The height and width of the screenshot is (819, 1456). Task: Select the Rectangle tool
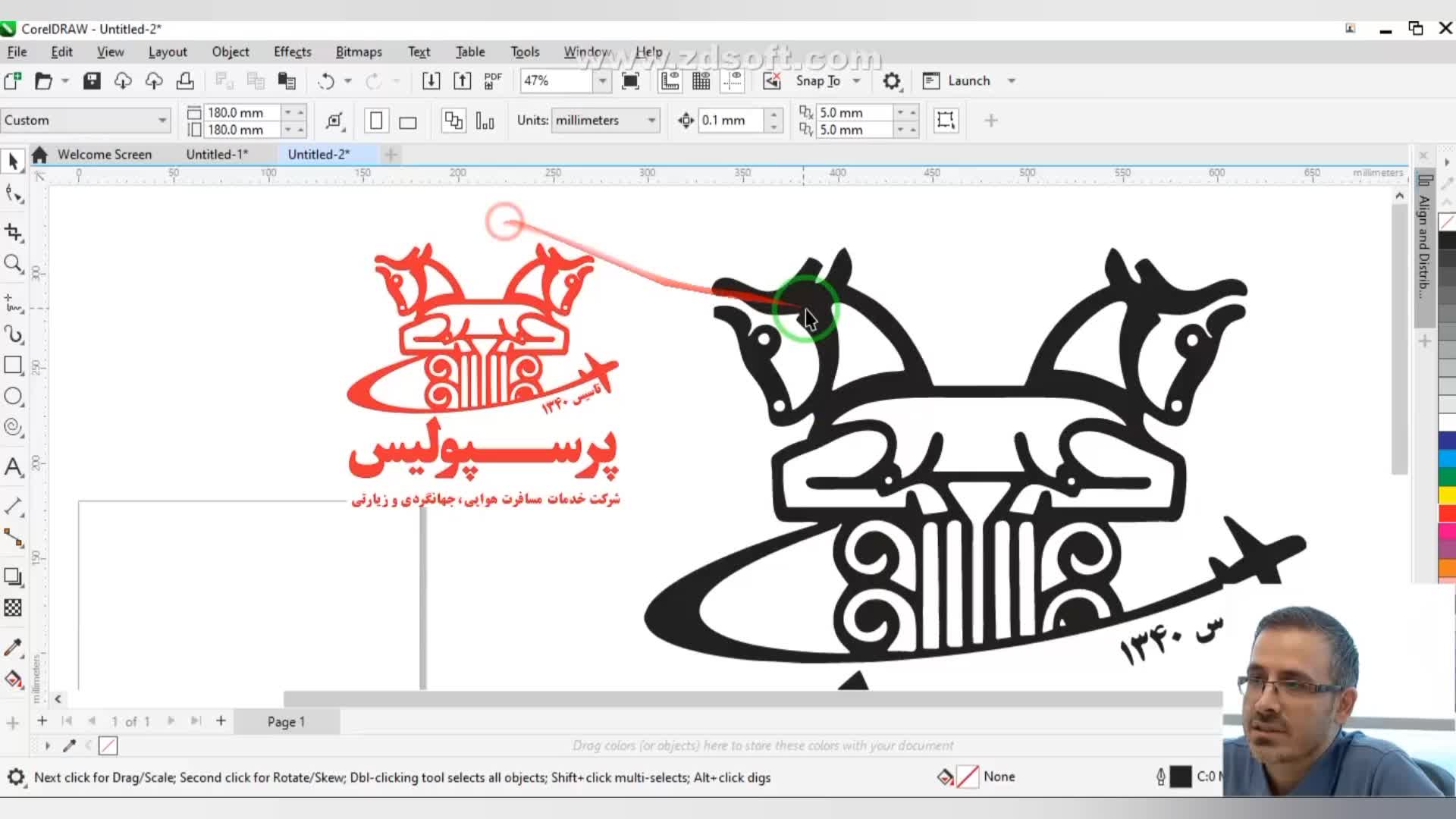coord(13,366)
